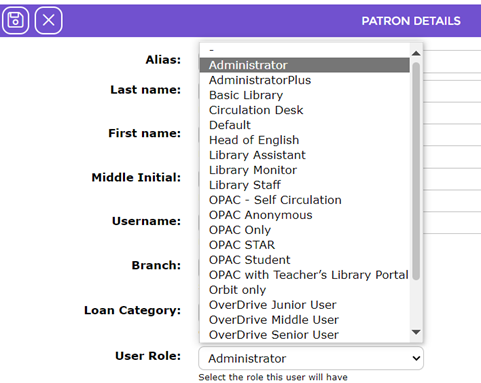
Task: Click the role list scrollbar thumb
Action: [x=416, y=171]
